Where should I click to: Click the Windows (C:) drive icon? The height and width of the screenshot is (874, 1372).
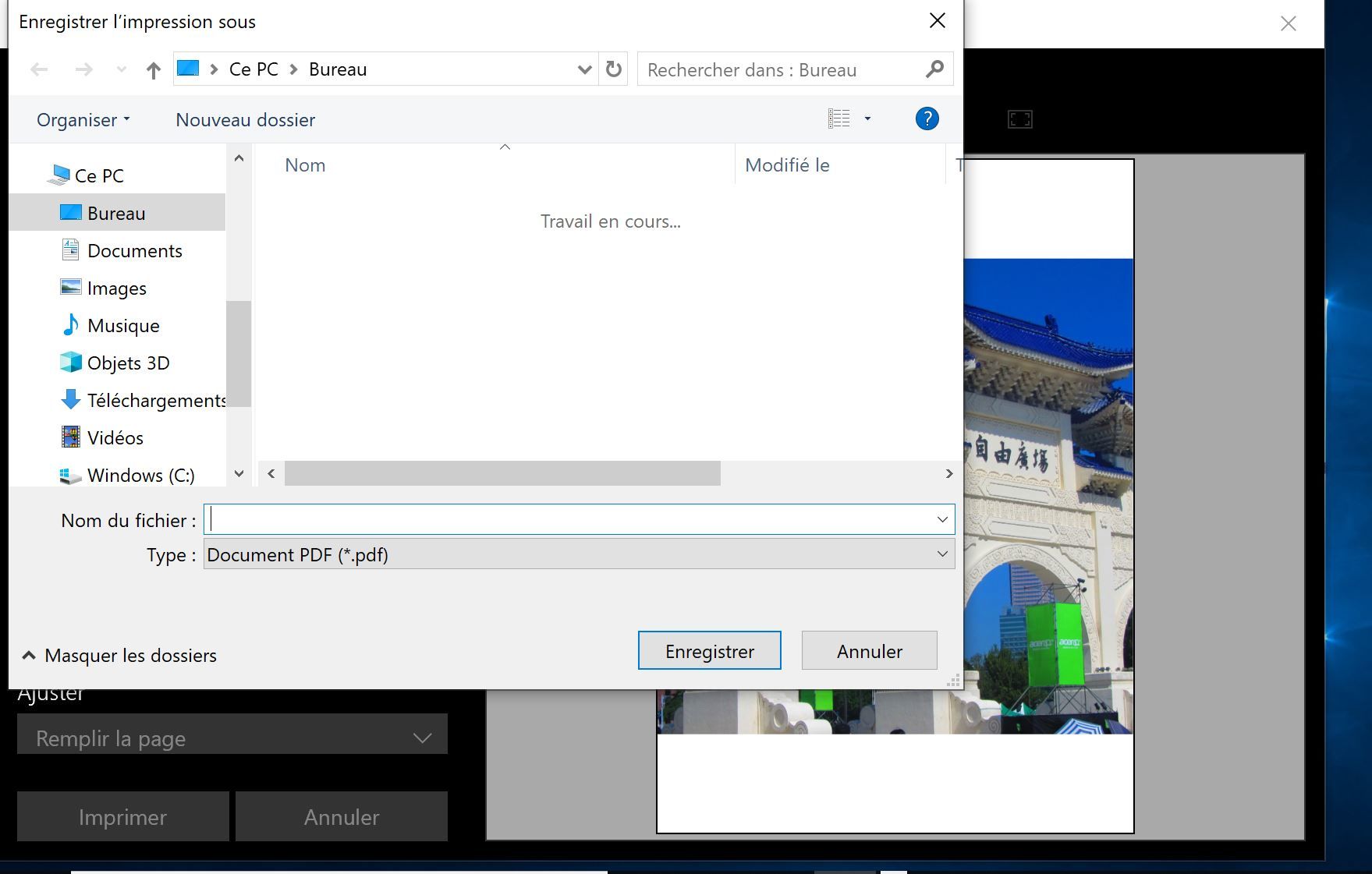pos(71,475)
